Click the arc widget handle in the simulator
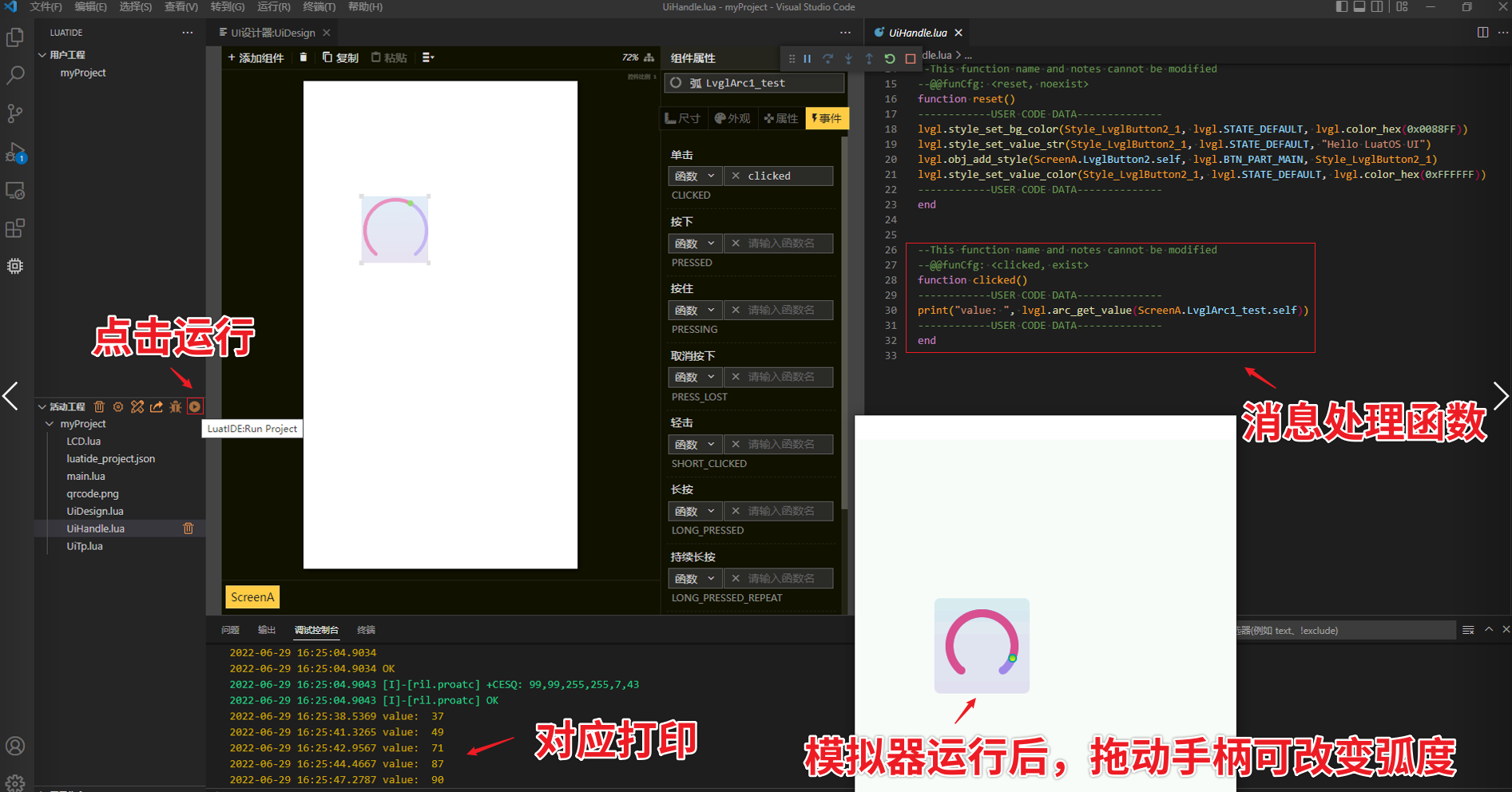The image size is (1512, 792). (1012, 659)
